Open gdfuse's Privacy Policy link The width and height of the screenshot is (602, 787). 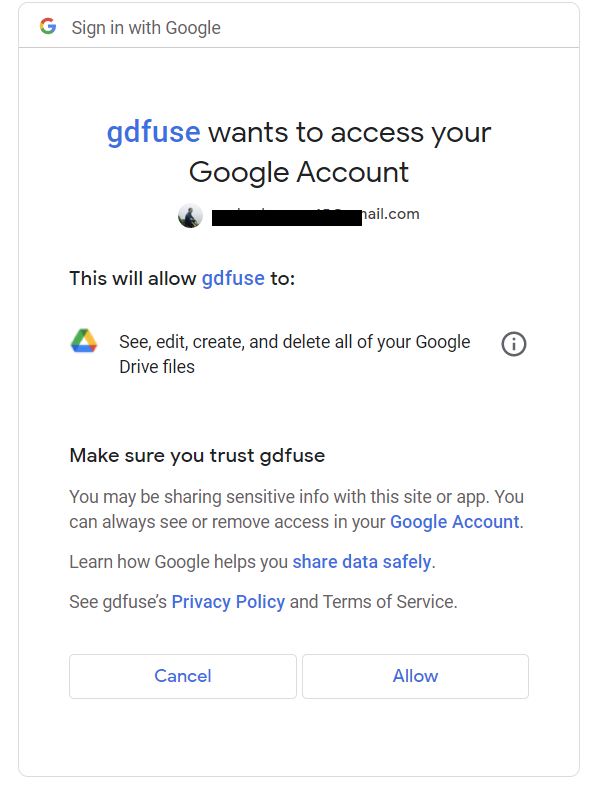pos(228,601)
